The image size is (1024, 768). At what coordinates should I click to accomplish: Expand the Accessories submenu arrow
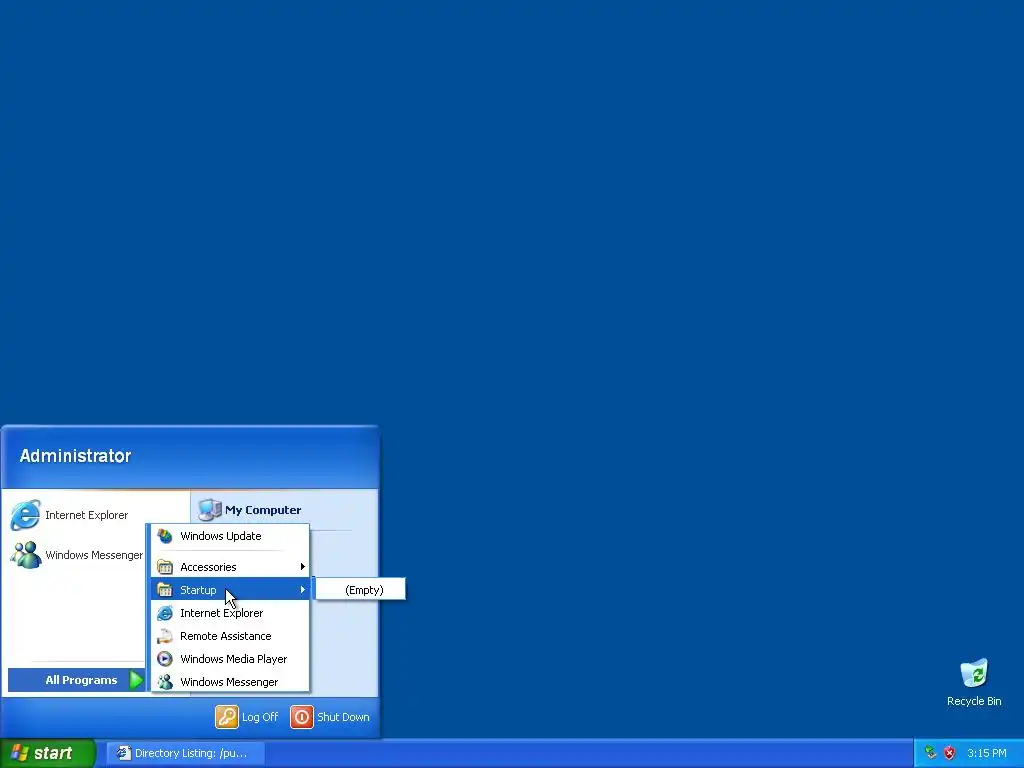click(x=302, y=567)
